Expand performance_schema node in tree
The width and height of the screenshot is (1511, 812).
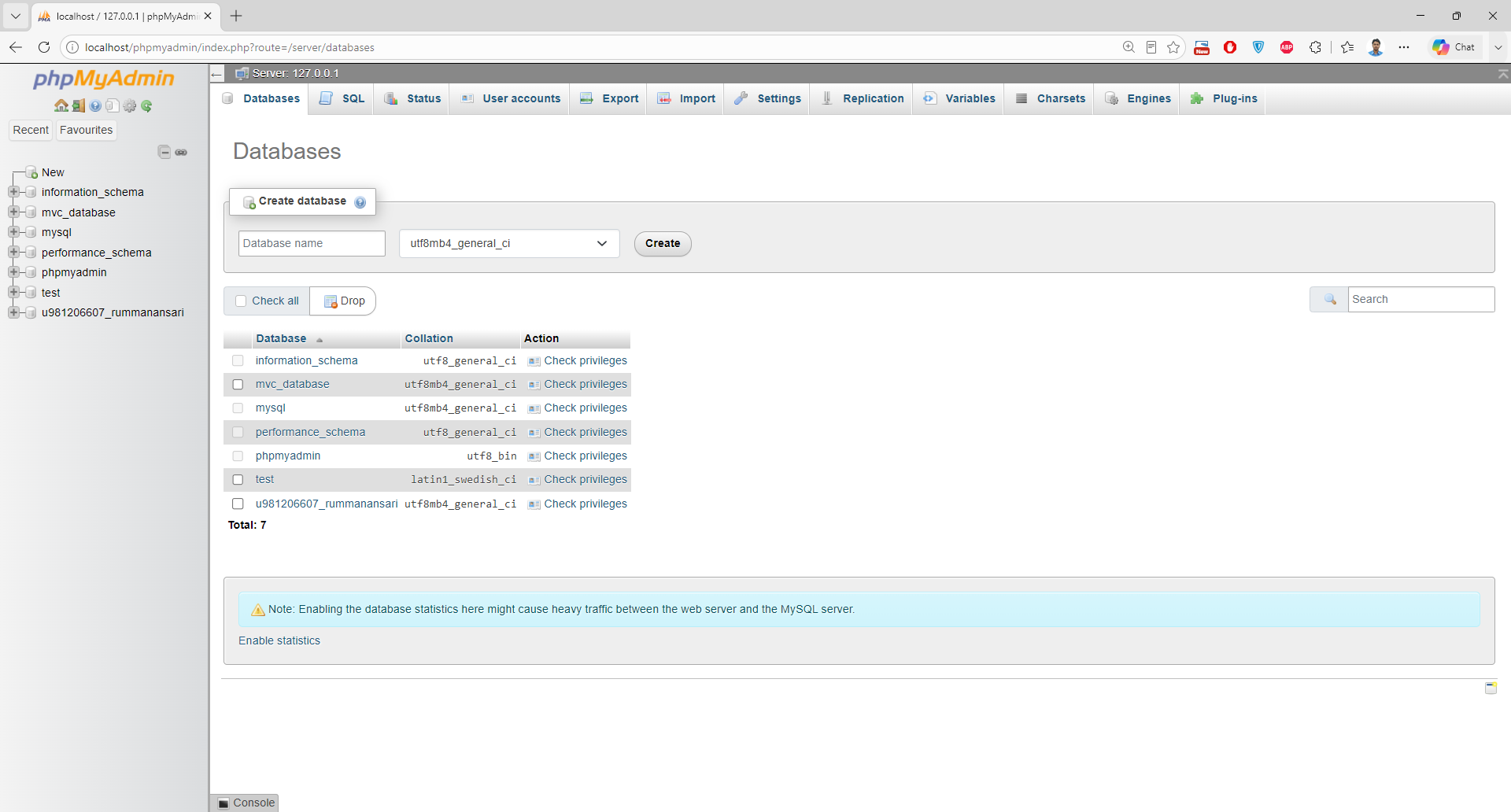[x=13, y=252]
